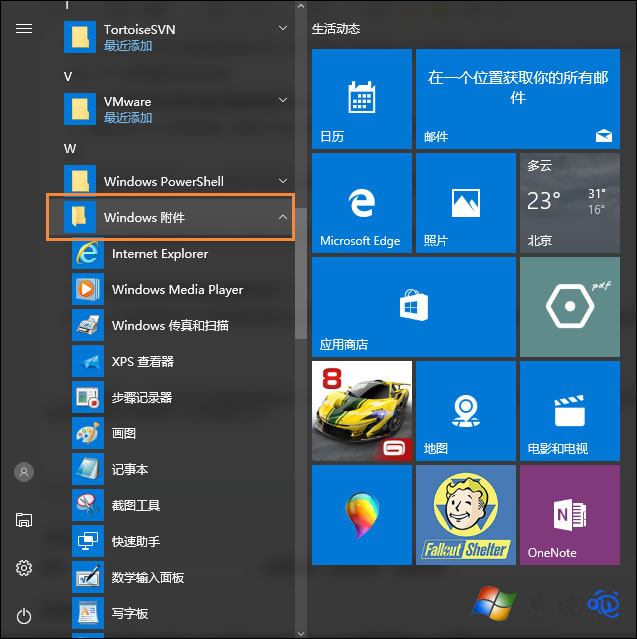Launch the 写字板 wordpad icon

88,613
